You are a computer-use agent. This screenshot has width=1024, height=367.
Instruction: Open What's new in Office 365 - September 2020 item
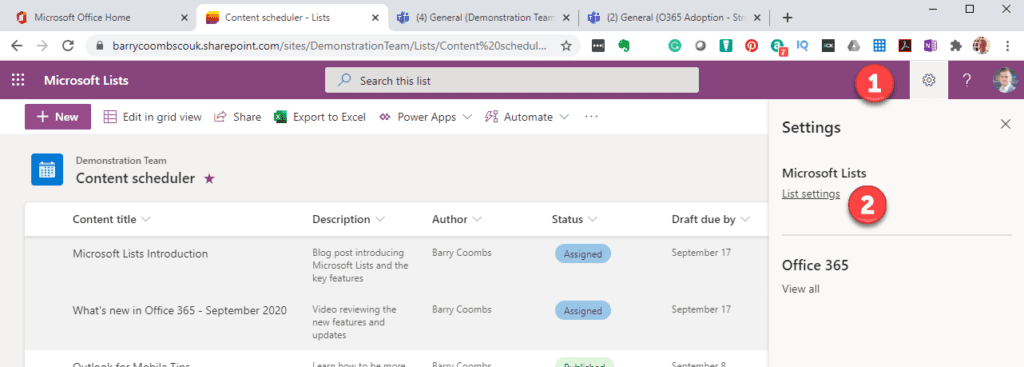tap(180, 310)
